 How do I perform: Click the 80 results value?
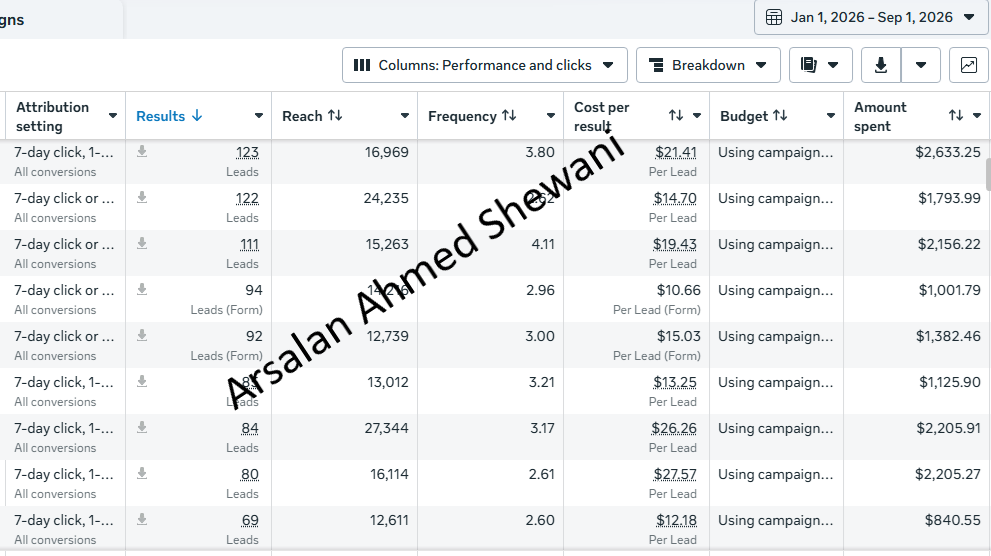250,474
